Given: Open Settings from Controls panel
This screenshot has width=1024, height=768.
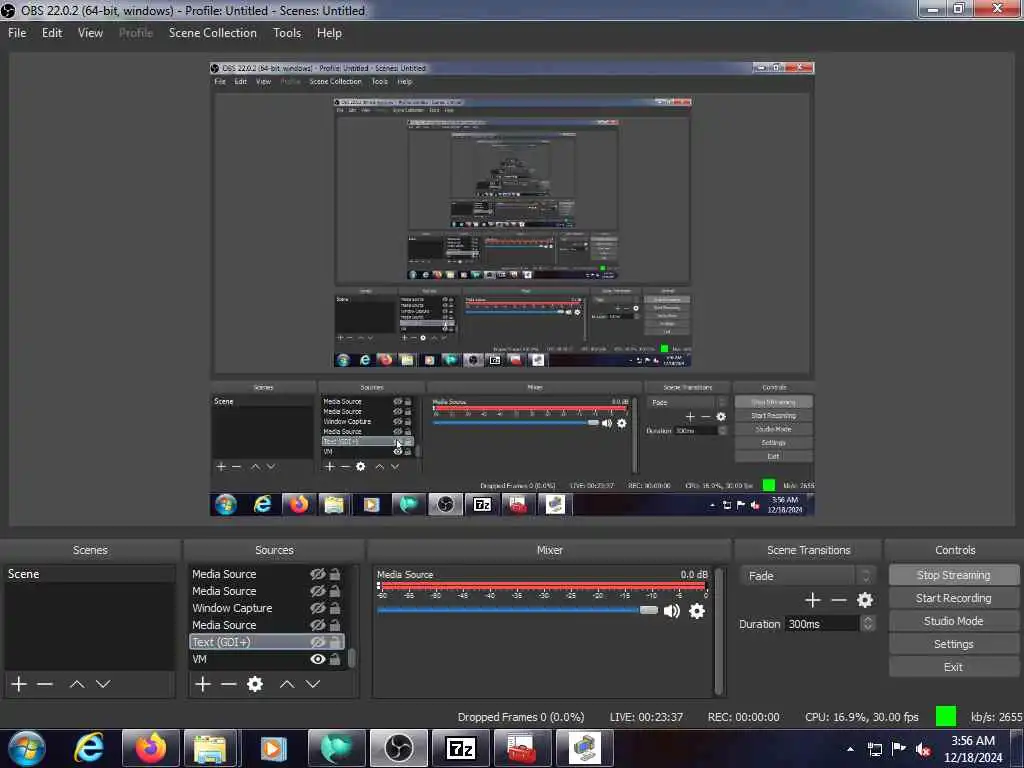Looking at the screenshot, I should pos(953,644).
